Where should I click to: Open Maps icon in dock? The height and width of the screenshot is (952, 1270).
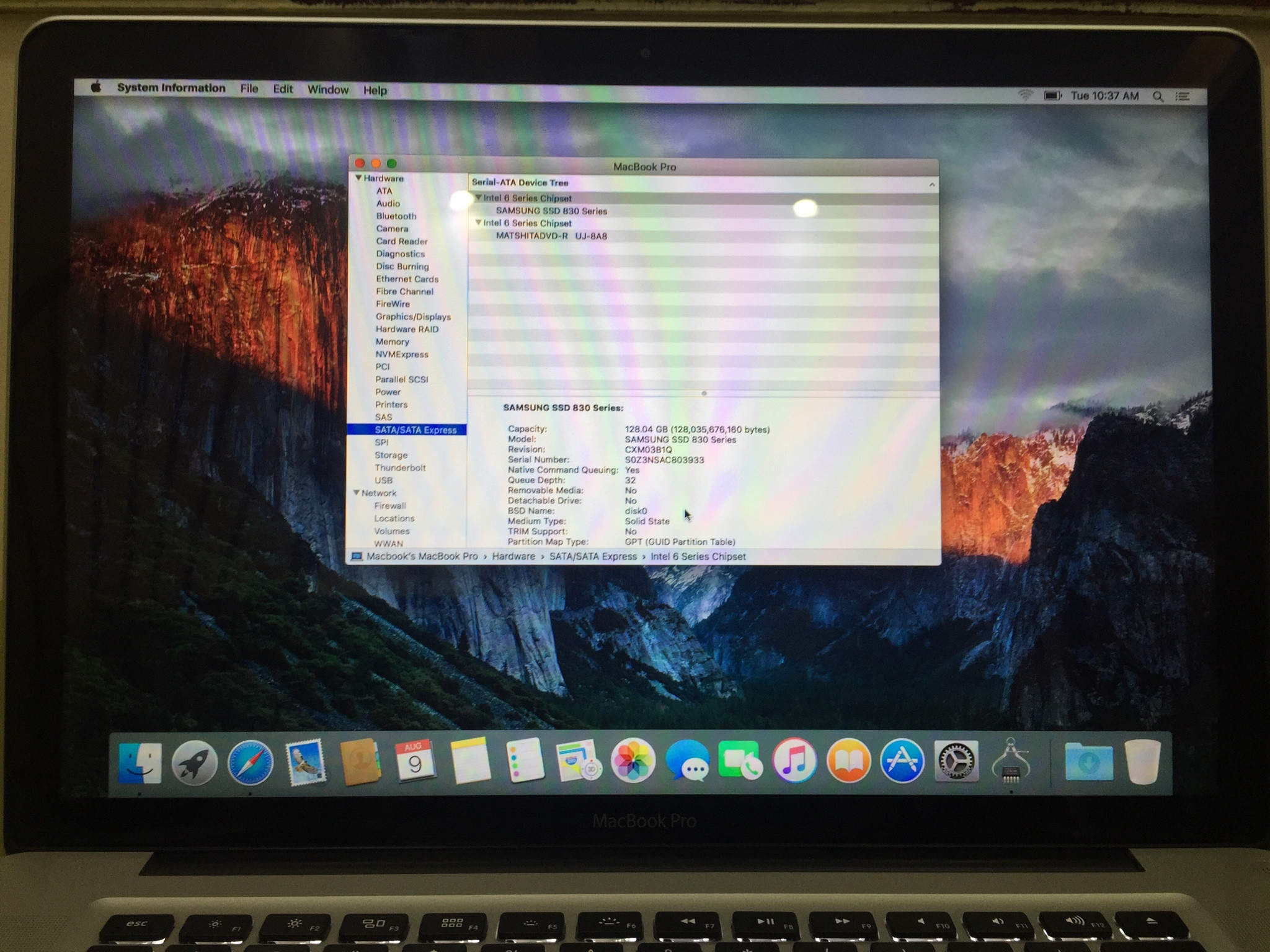[x=579, y=760]
